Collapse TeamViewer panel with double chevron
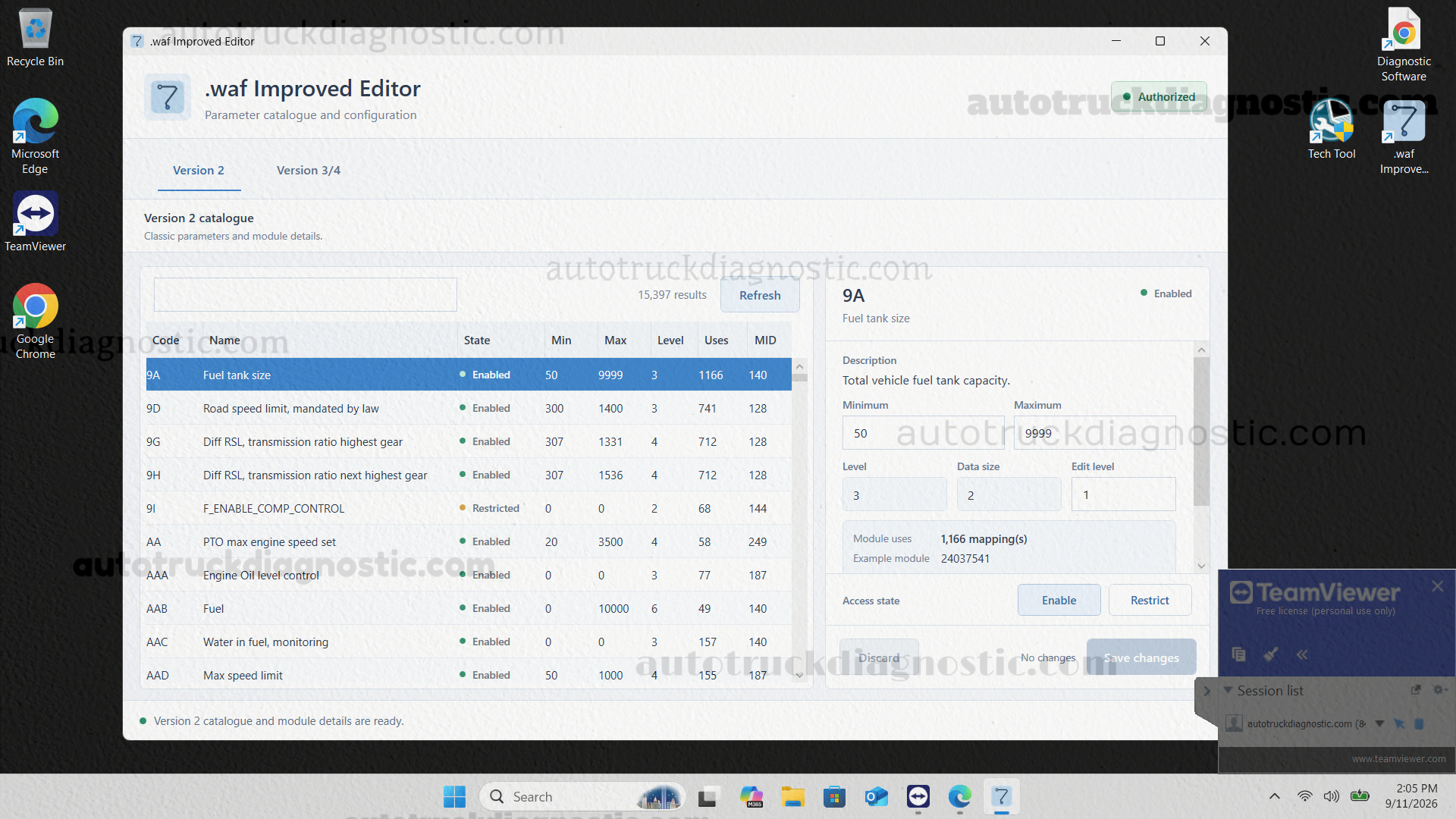1456x819 pixels. [x=1302, y=654]
